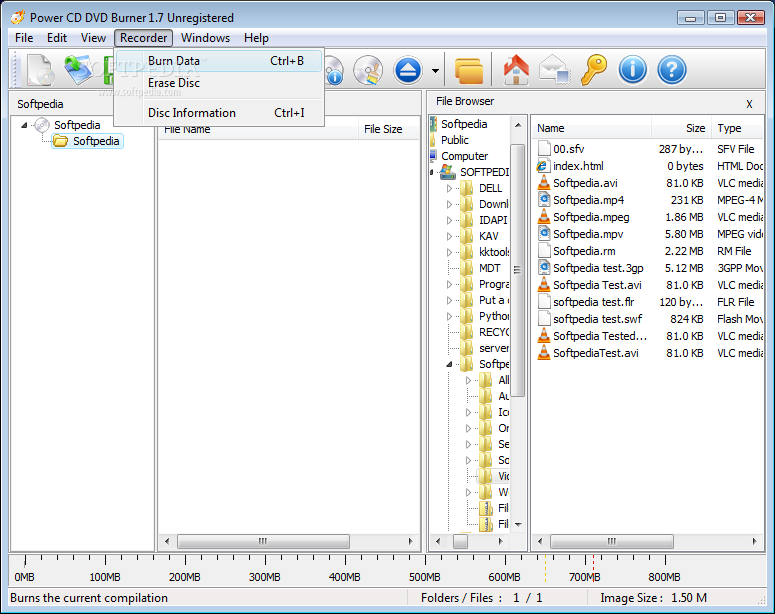
Task: Open the Windows menu
Action: coord(205,38)
